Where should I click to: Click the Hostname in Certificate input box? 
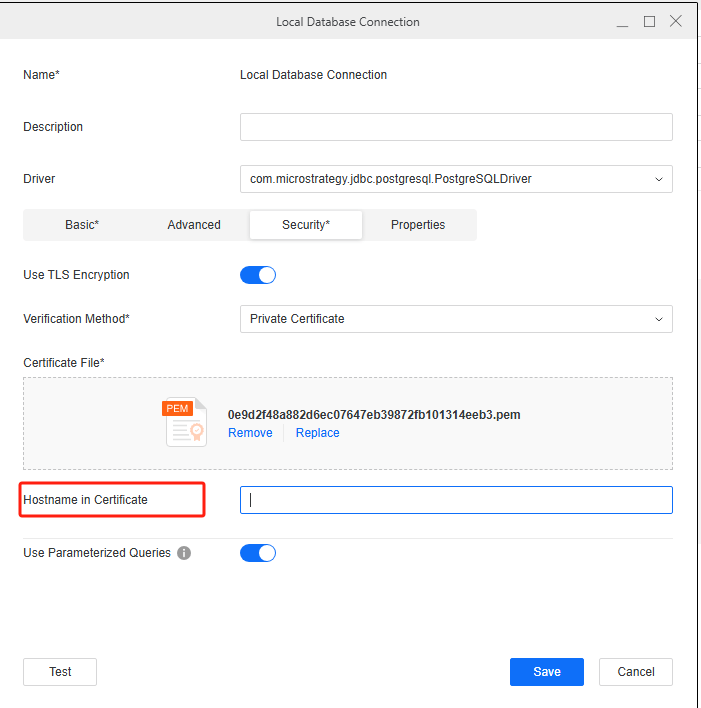point(456,500)
